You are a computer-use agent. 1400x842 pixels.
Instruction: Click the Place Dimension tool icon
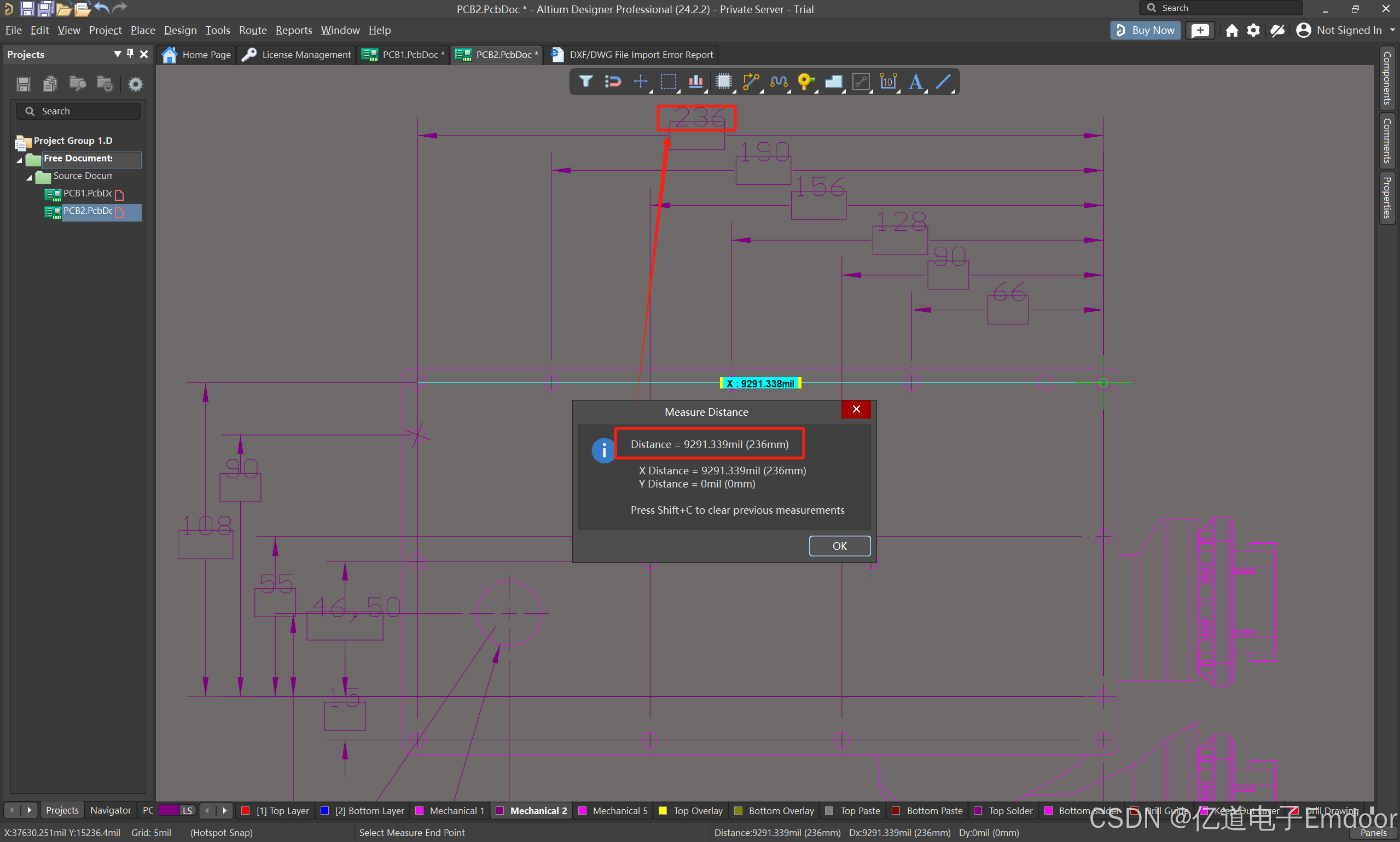click(888, 82)
